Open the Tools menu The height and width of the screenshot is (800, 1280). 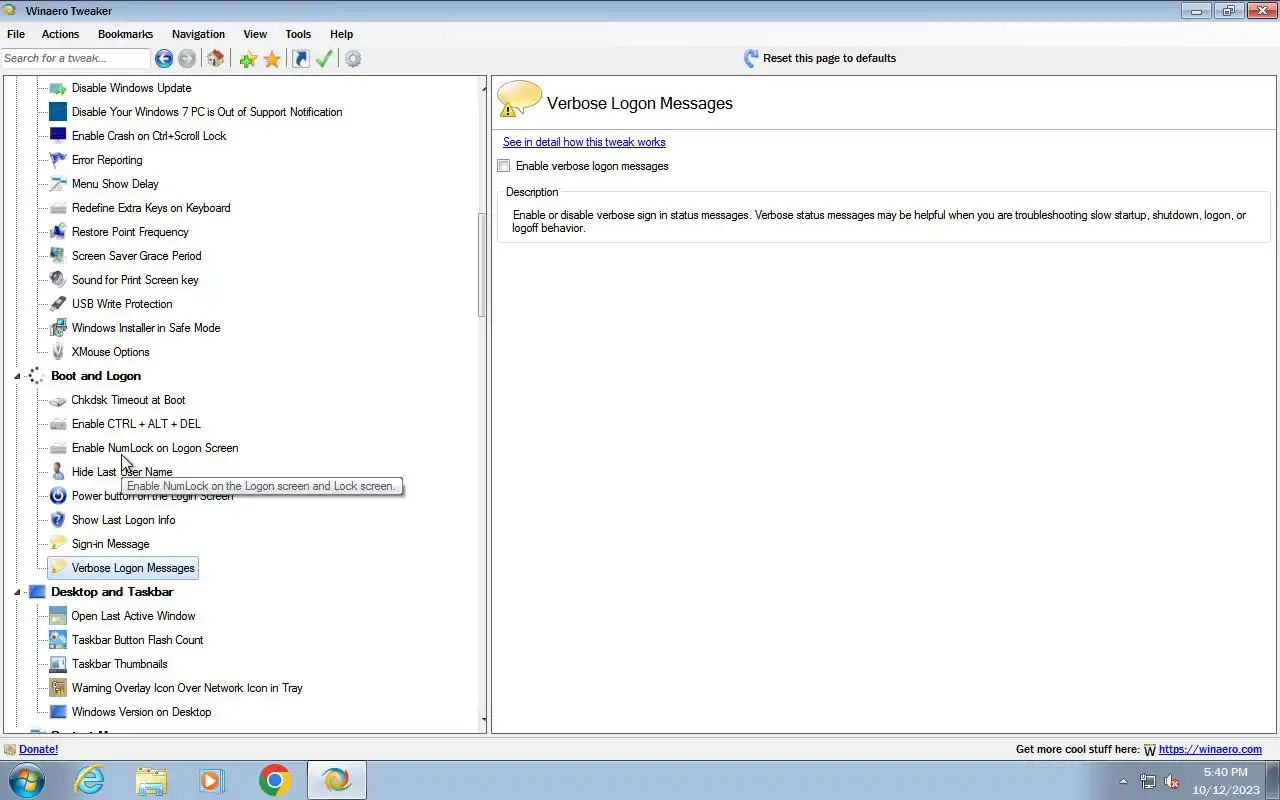[x=298, y=34]
